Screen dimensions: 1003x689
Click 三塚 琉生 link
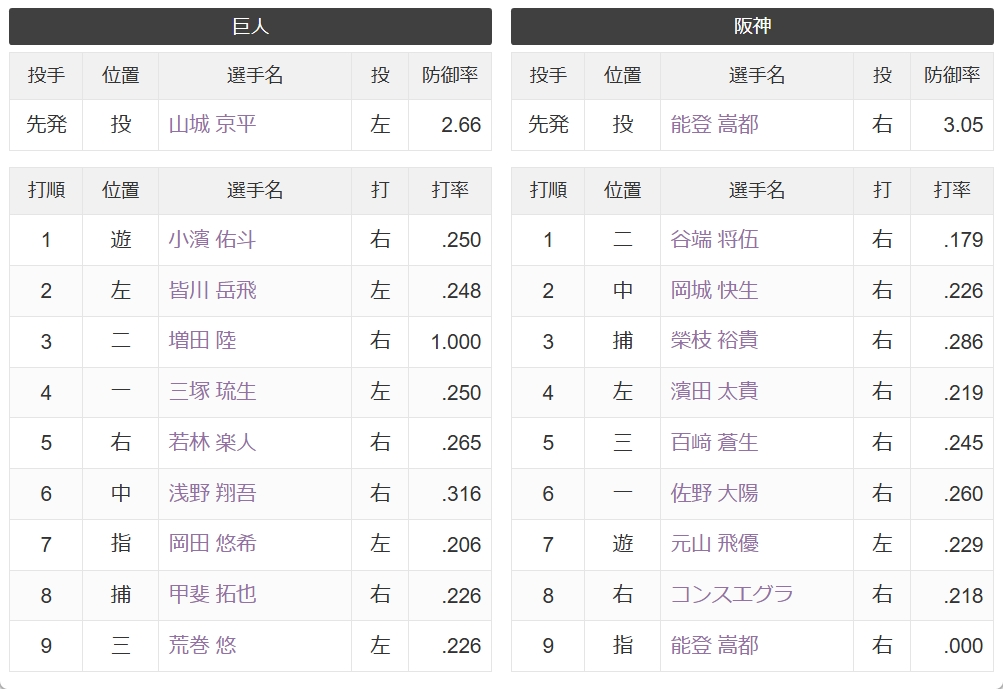point(212,392)
